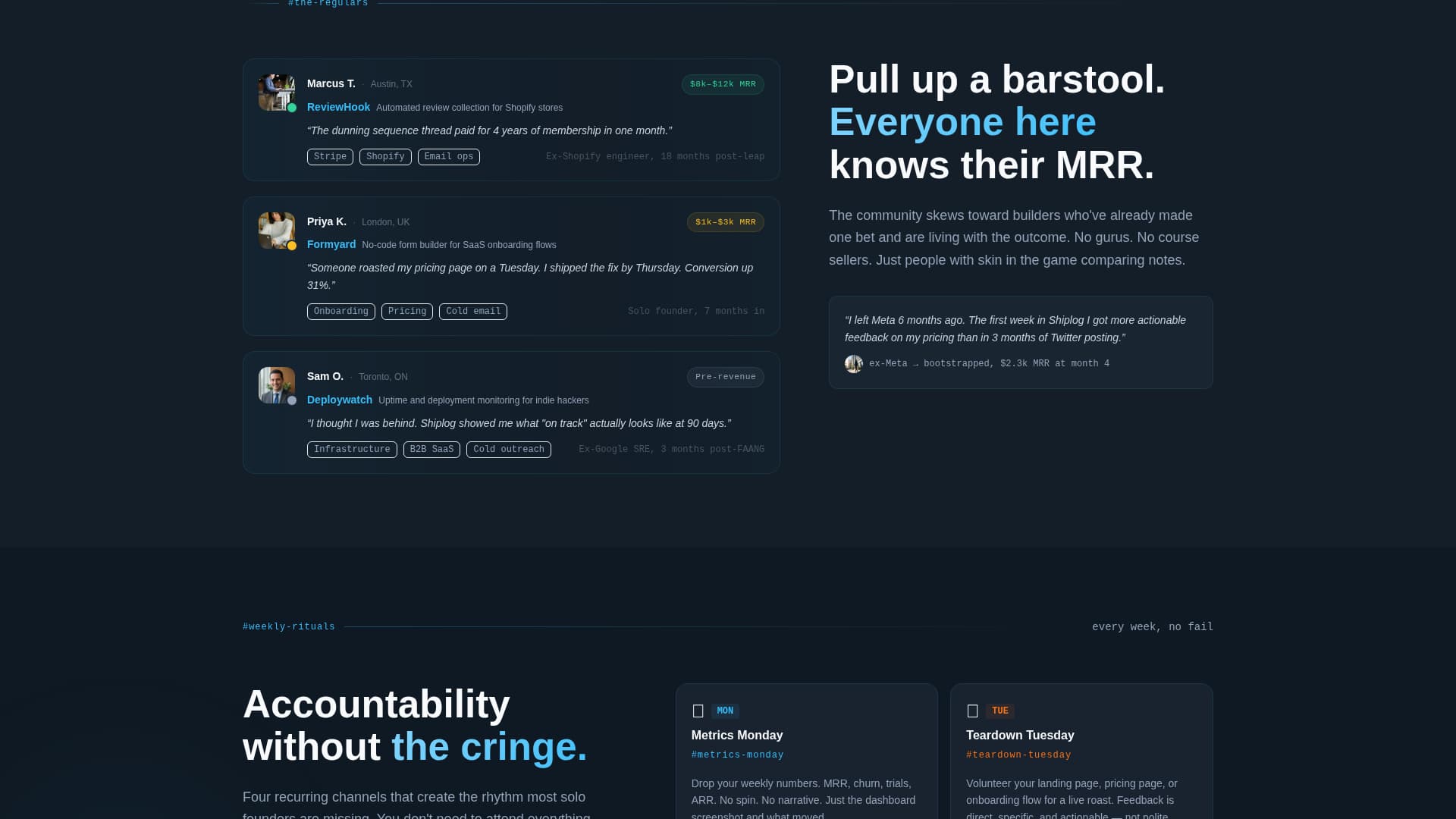The image size is (1456, 819).
Task: Click the 'I left Meta 6 months ago' testimonial
Action: tap(1015, 329)
